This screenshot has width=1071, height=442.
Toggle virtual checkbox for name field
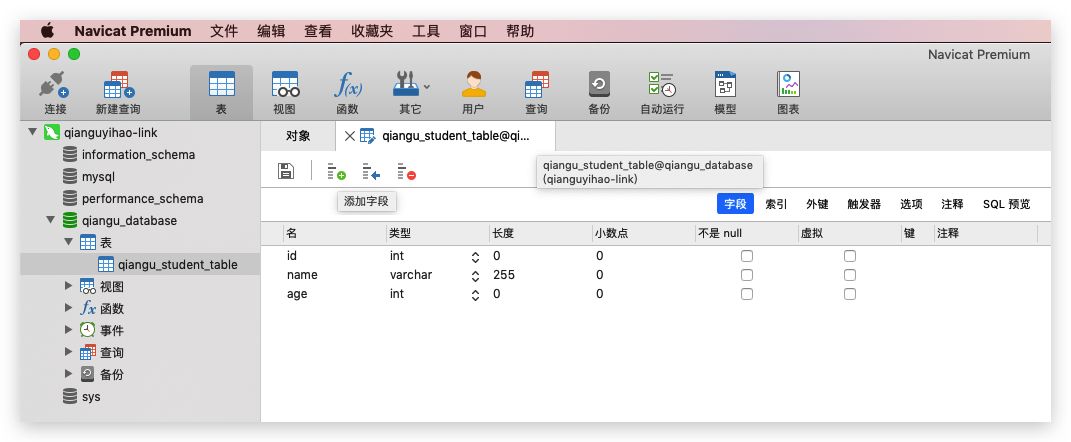pyautogui.click(x=849, y=275)
